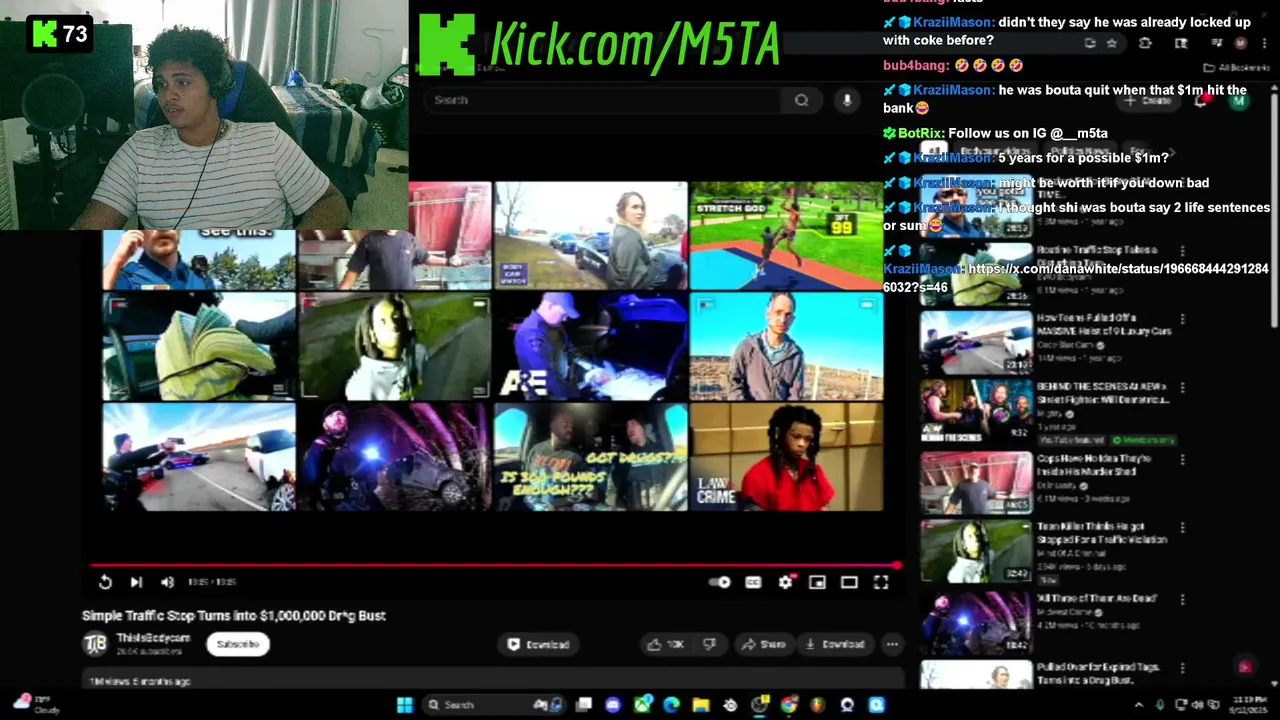This screenshot has width=1280, height=720.
Task: Open the A&E end-screen video tile
Action: tap(590, 345)
